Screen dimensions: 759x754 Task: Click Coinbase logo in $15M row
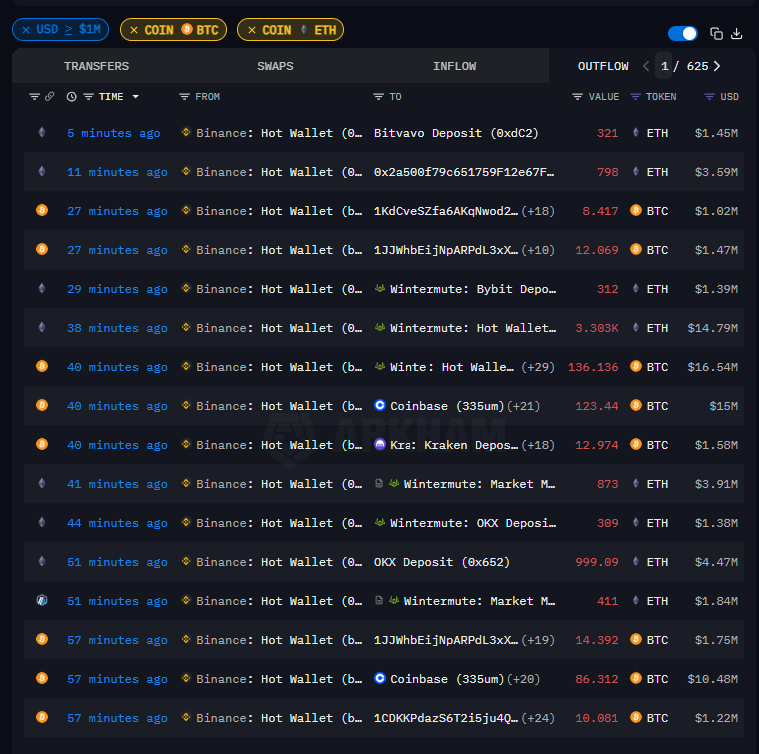click(380, 405)
